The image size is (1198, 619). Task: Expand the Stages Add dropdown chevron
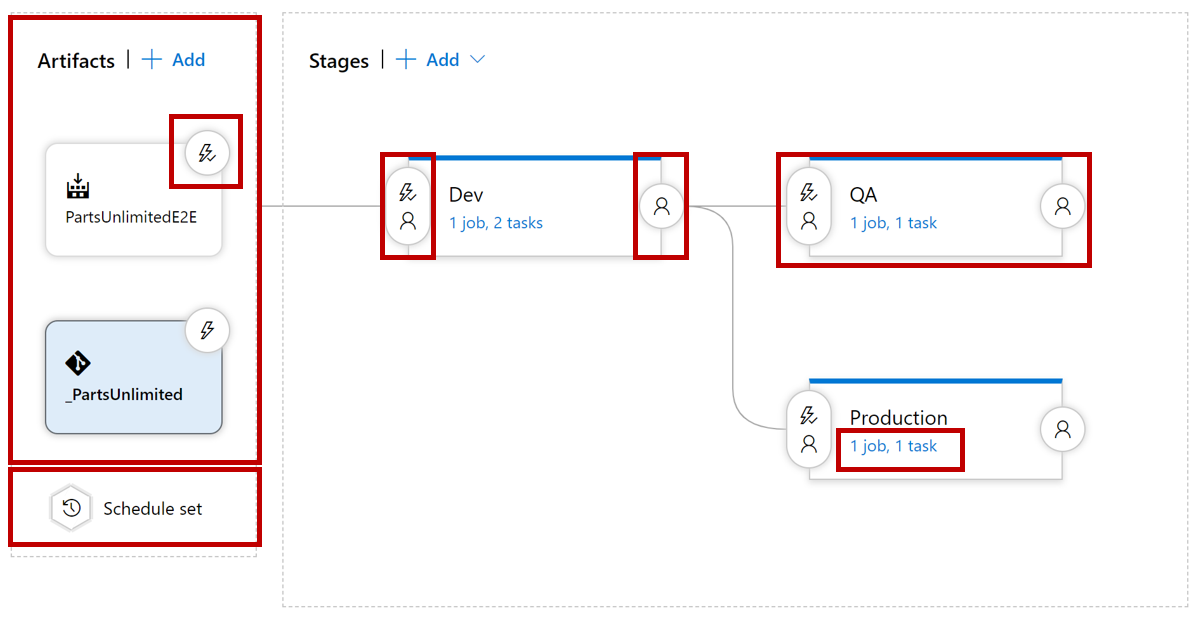coord(478,60)
